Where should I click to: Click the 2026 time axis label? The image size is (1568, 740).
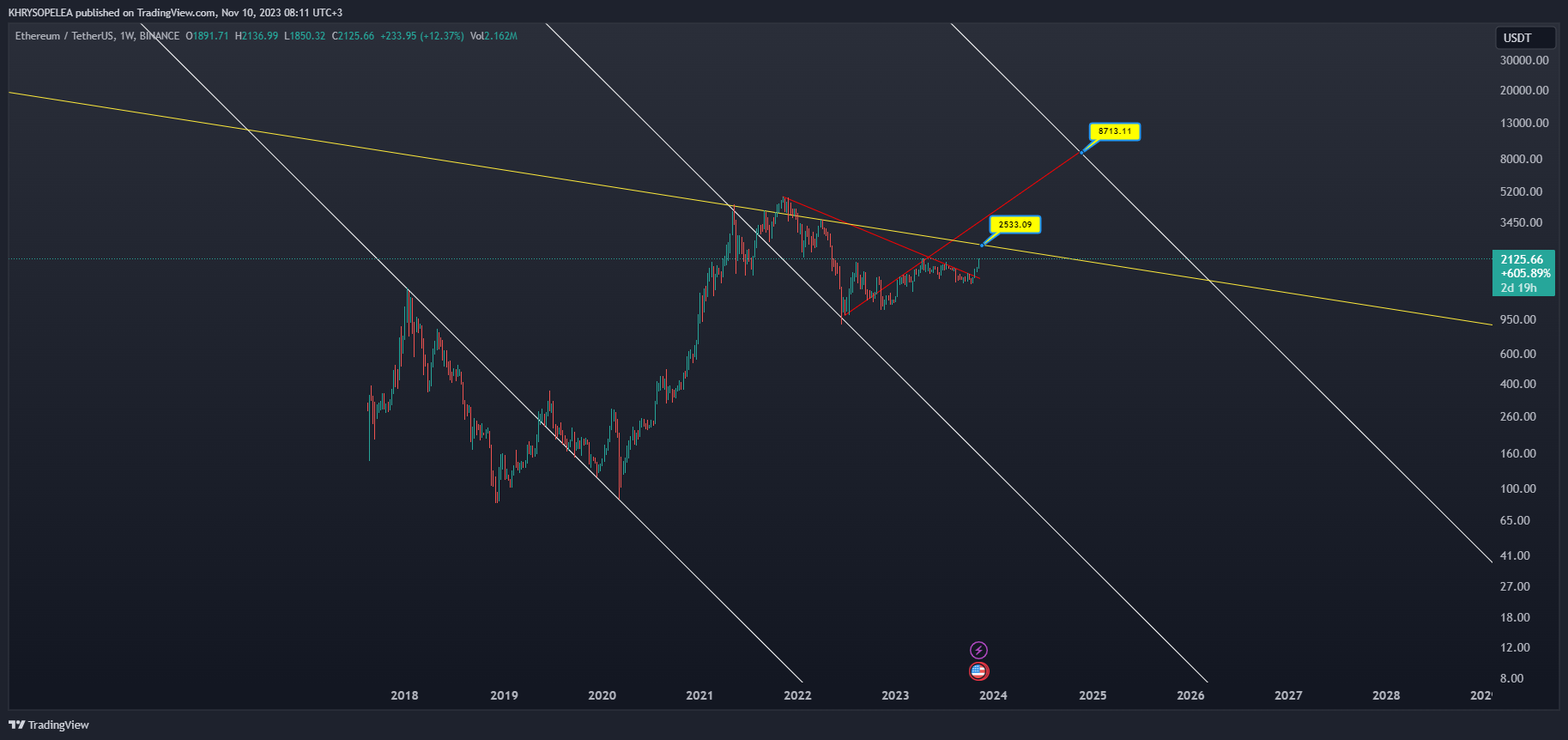(1190, 695)
